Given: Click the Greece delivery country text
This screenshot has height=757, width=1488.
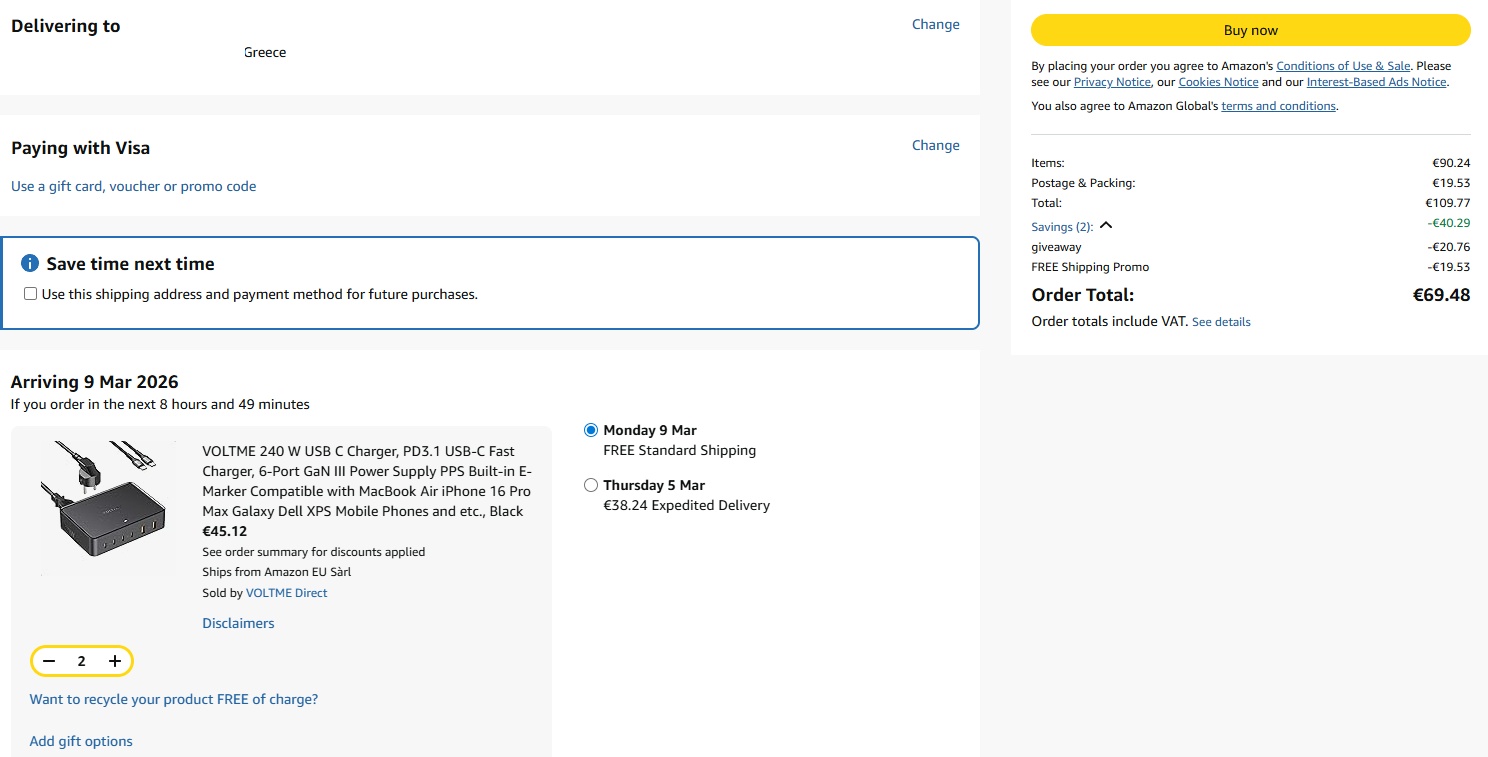Looking at the screenshot, I should coord(265,52).
